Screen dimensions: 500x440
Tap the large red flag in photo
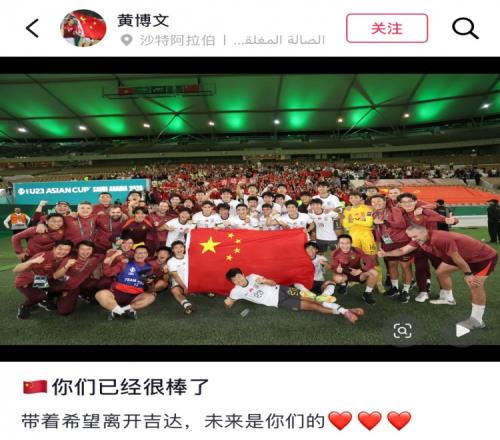click(x=250, y=261)
